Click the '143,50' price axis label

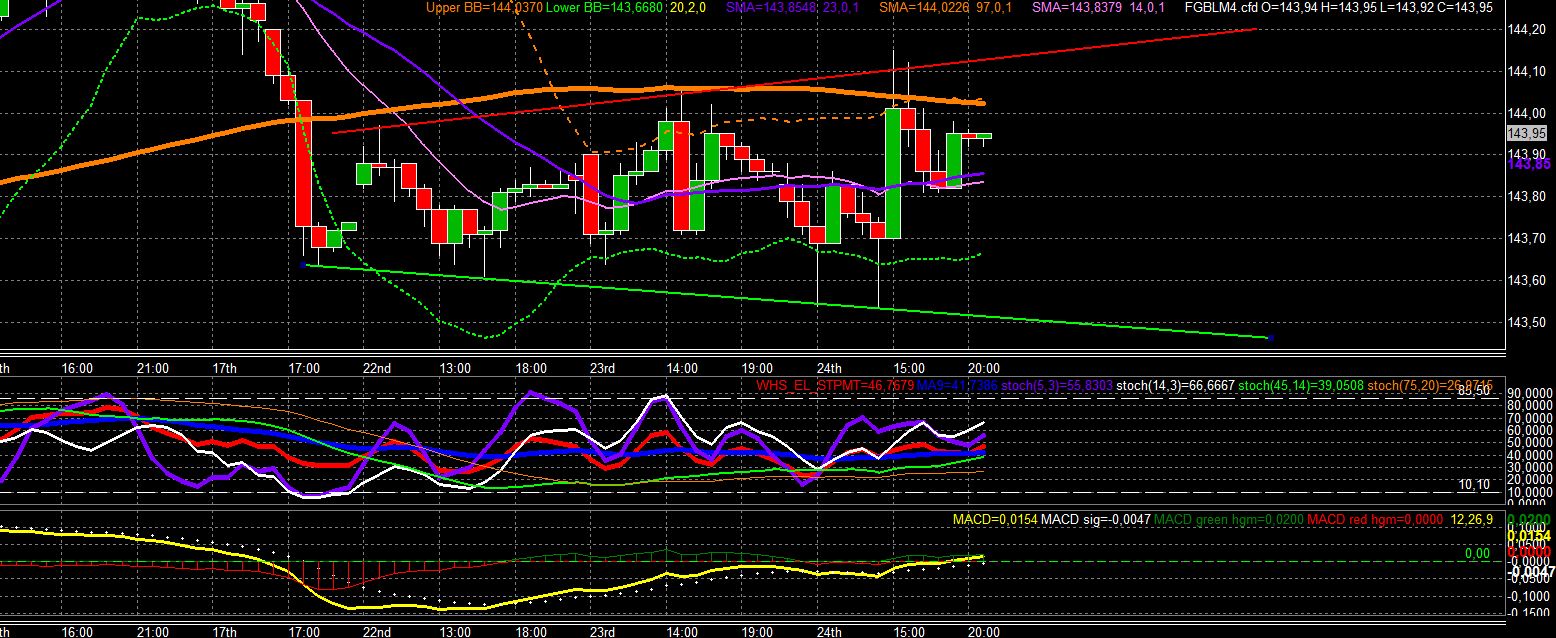coord(1526,323)
